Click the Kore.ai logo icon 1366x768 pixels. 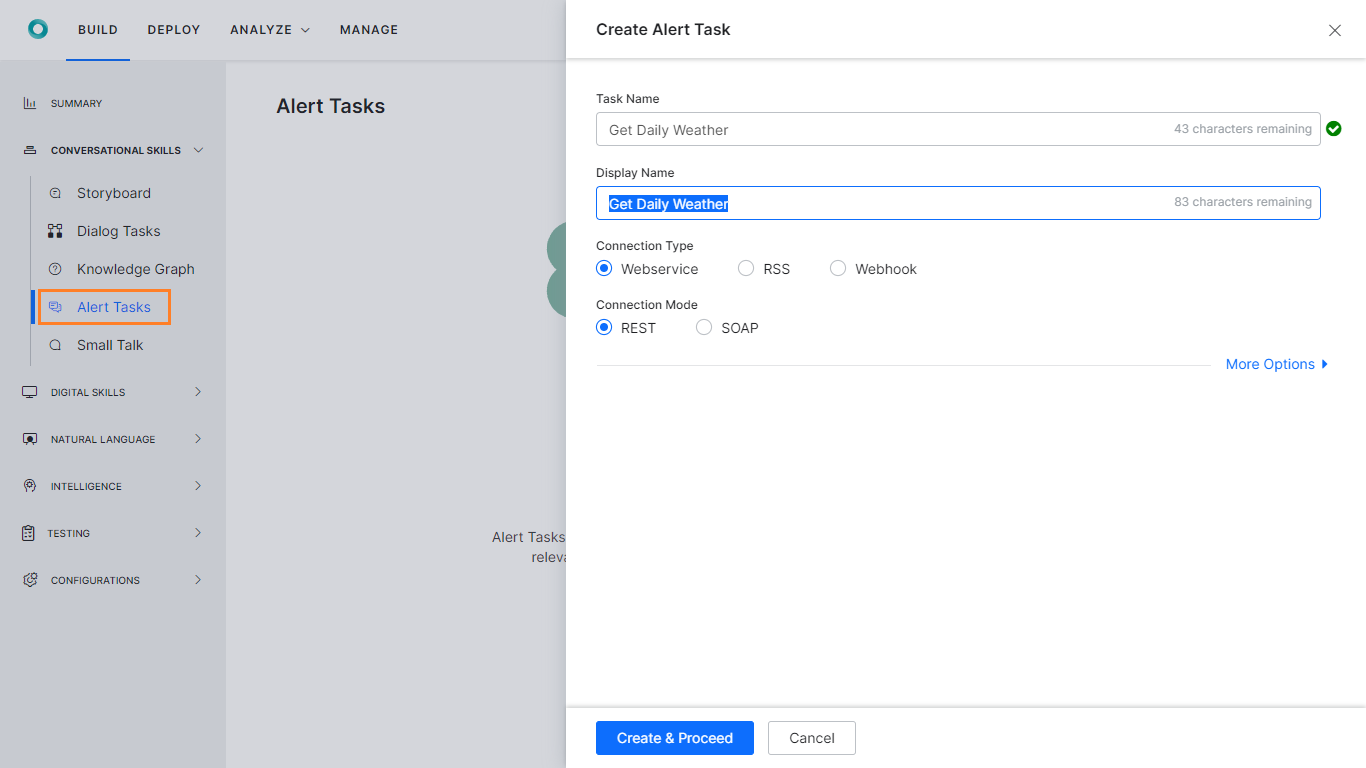38,29
